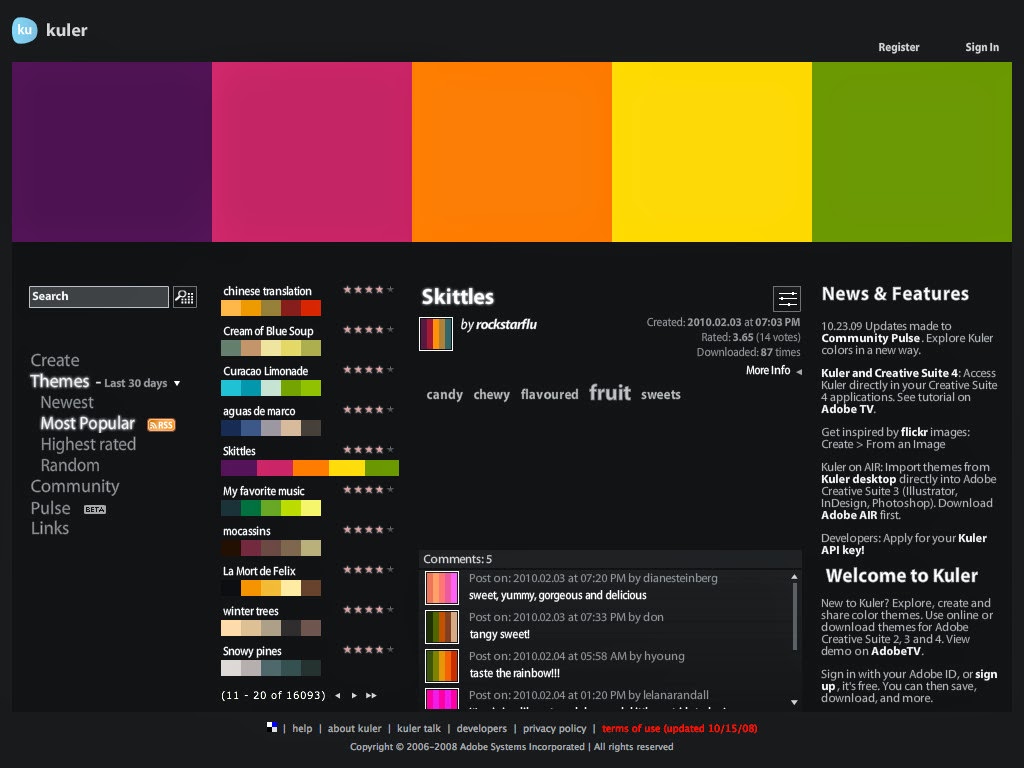Click the comments scrollbar up arrow

[x=794, y=577]
